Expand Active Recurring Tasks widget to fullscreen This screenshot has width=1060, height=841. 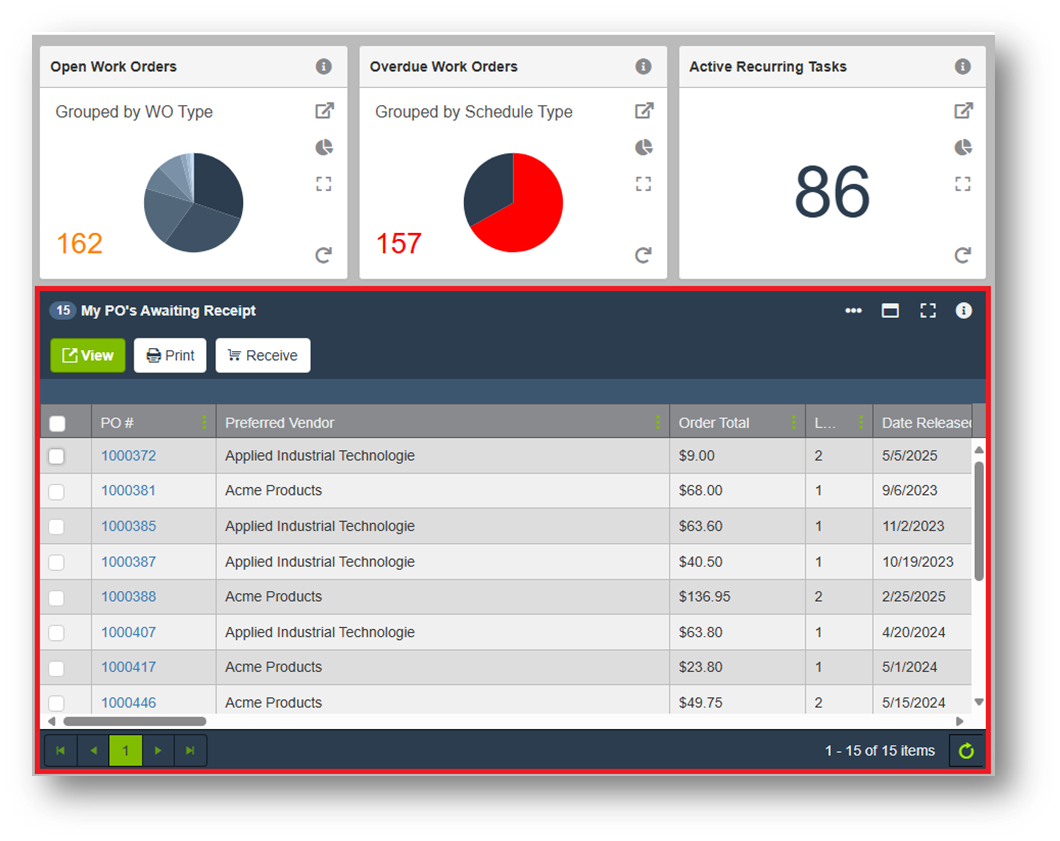pos(962,184)
